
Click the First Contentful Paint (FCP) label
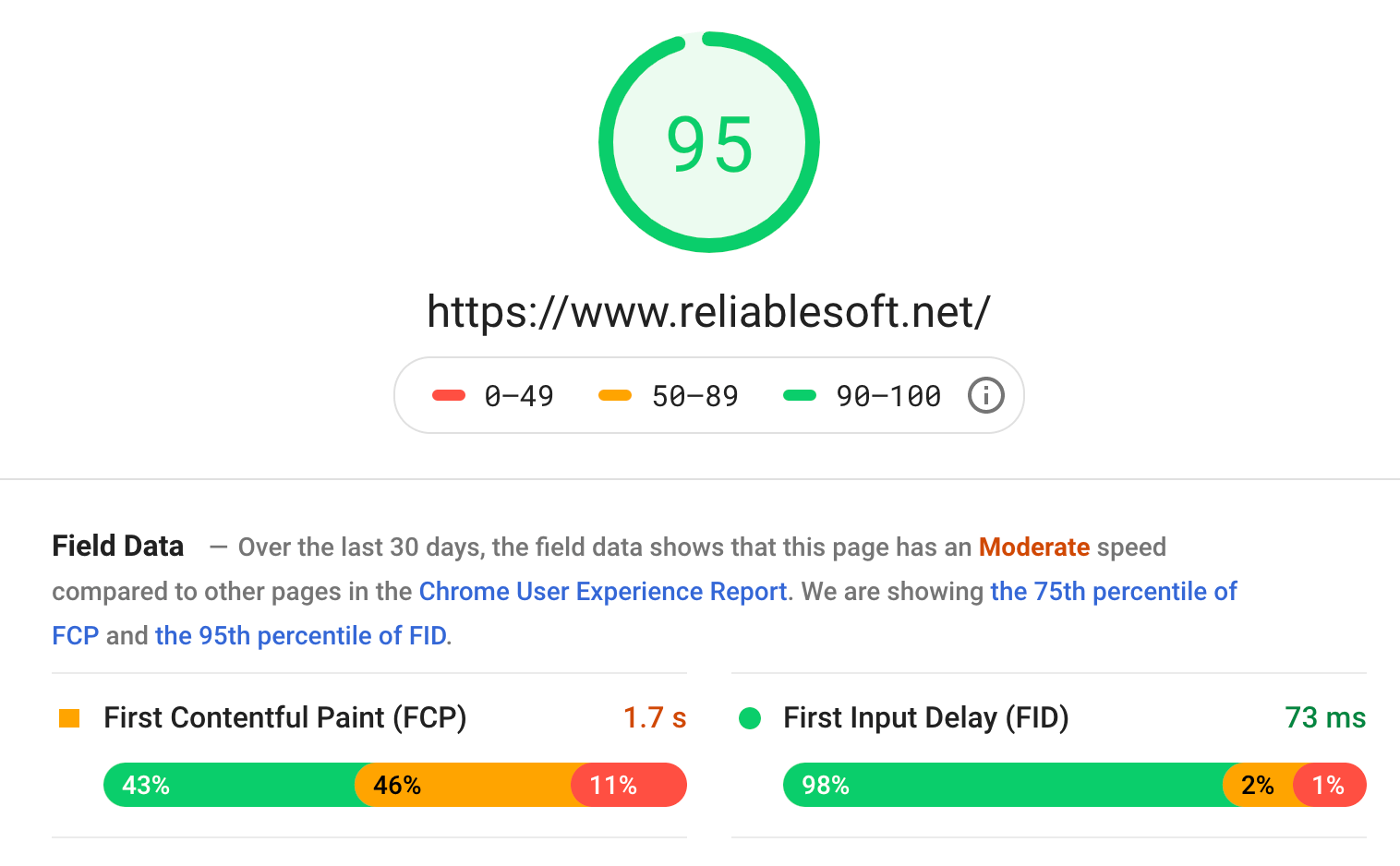pos(284,718)
